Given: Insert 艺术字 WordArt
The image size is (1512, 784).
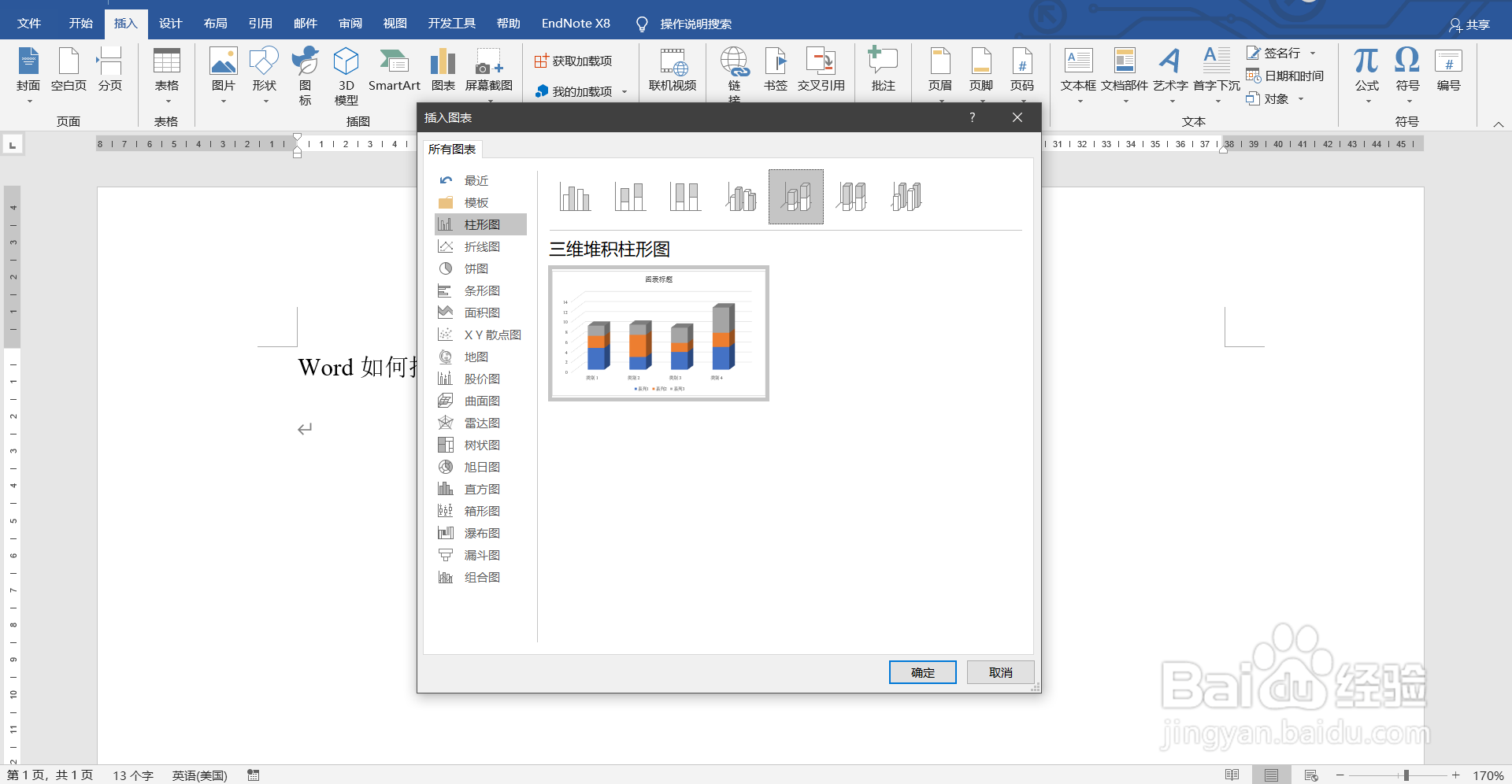Looking at the screenshot, I should point(1170,76).
